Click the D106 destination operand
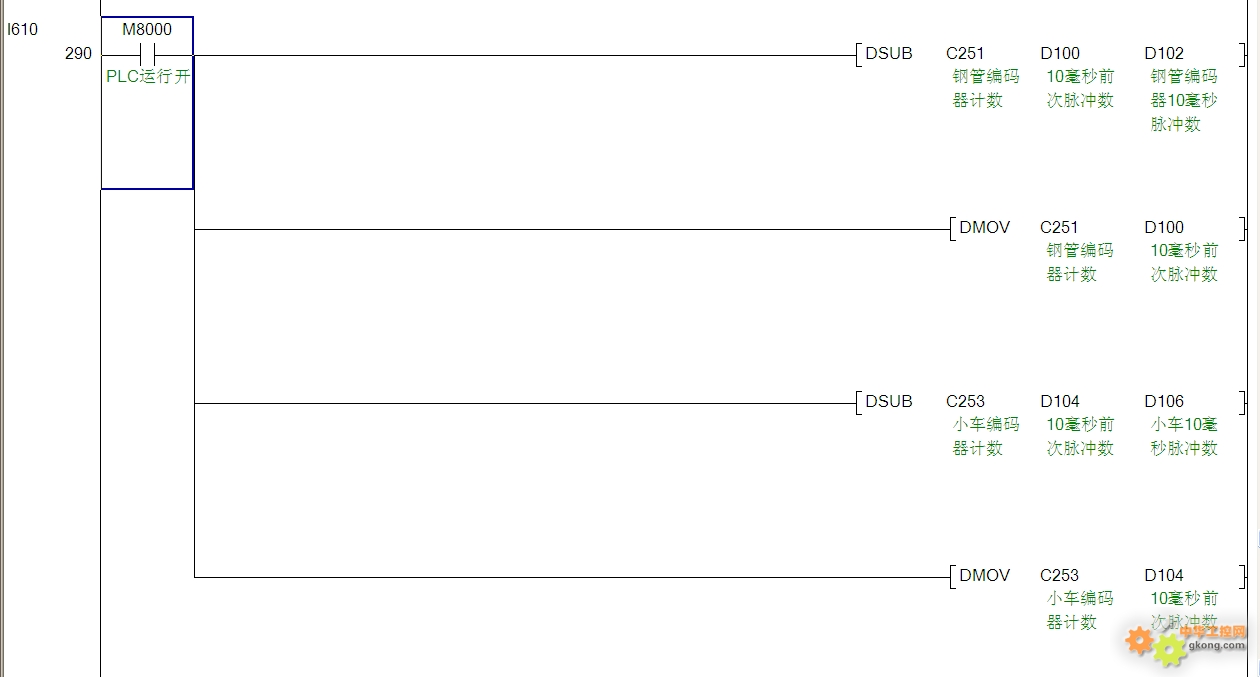Screen dimensions: 1260x677 (1164, 402)
